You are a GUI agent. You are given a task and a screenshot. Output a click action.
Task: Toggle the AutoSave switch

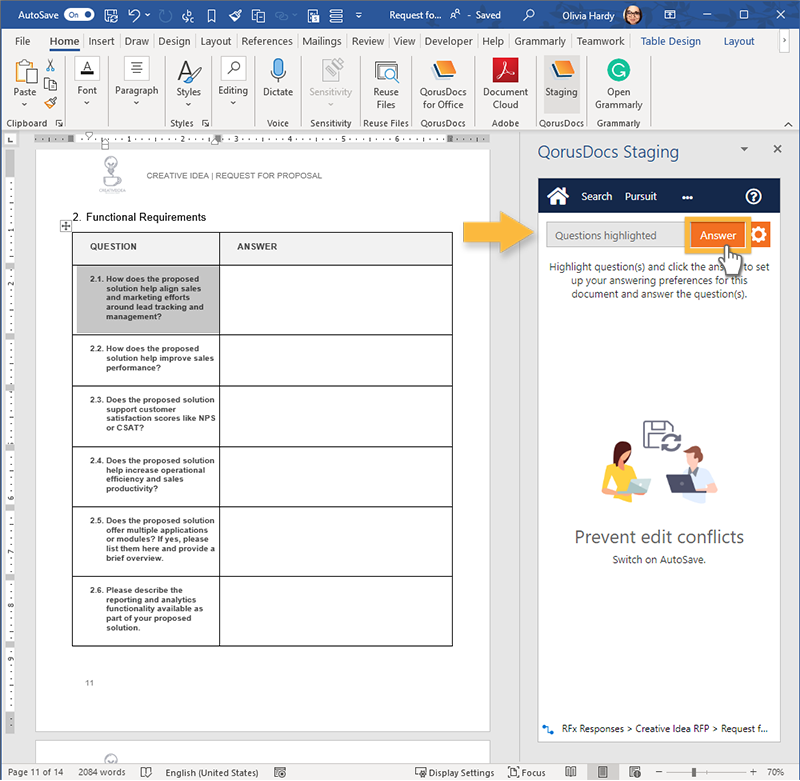coord(79,15)
